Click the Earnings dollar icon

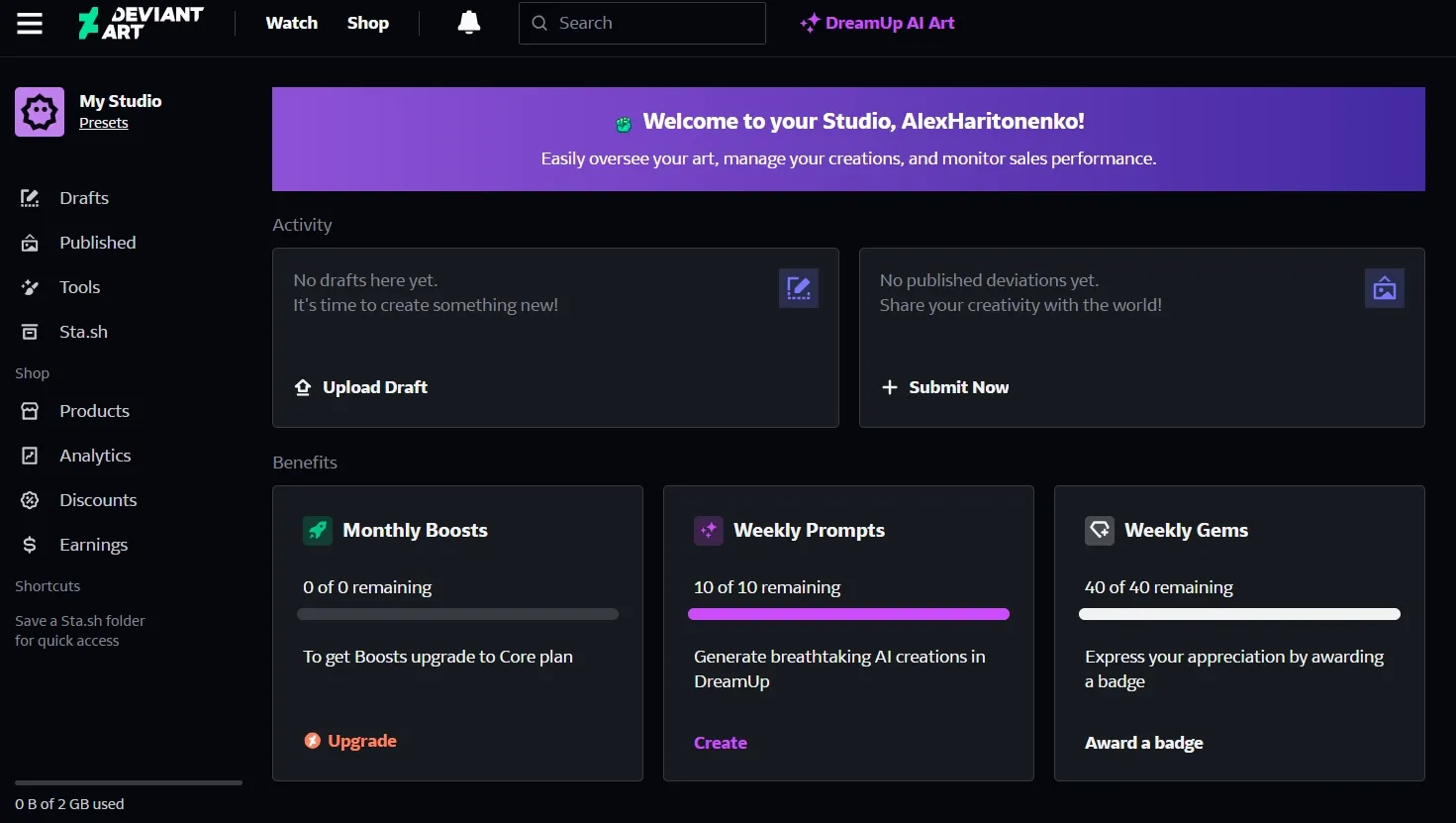(x=30, y=545)
